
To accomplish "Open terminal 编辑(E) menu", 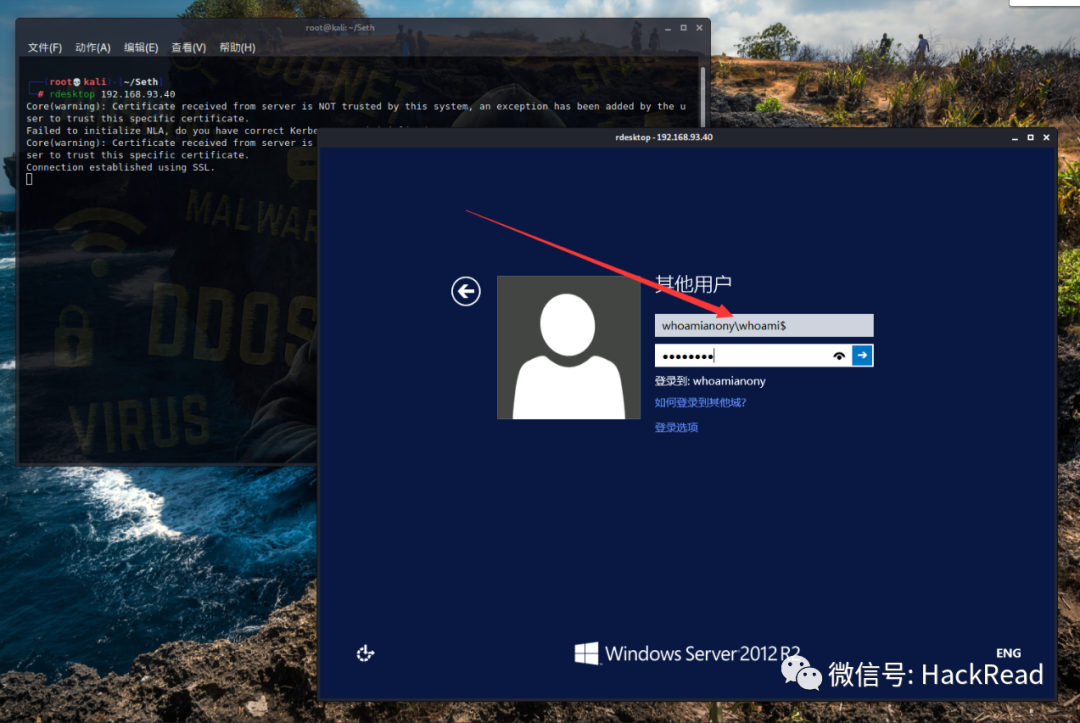I will [x=141, y=48].
